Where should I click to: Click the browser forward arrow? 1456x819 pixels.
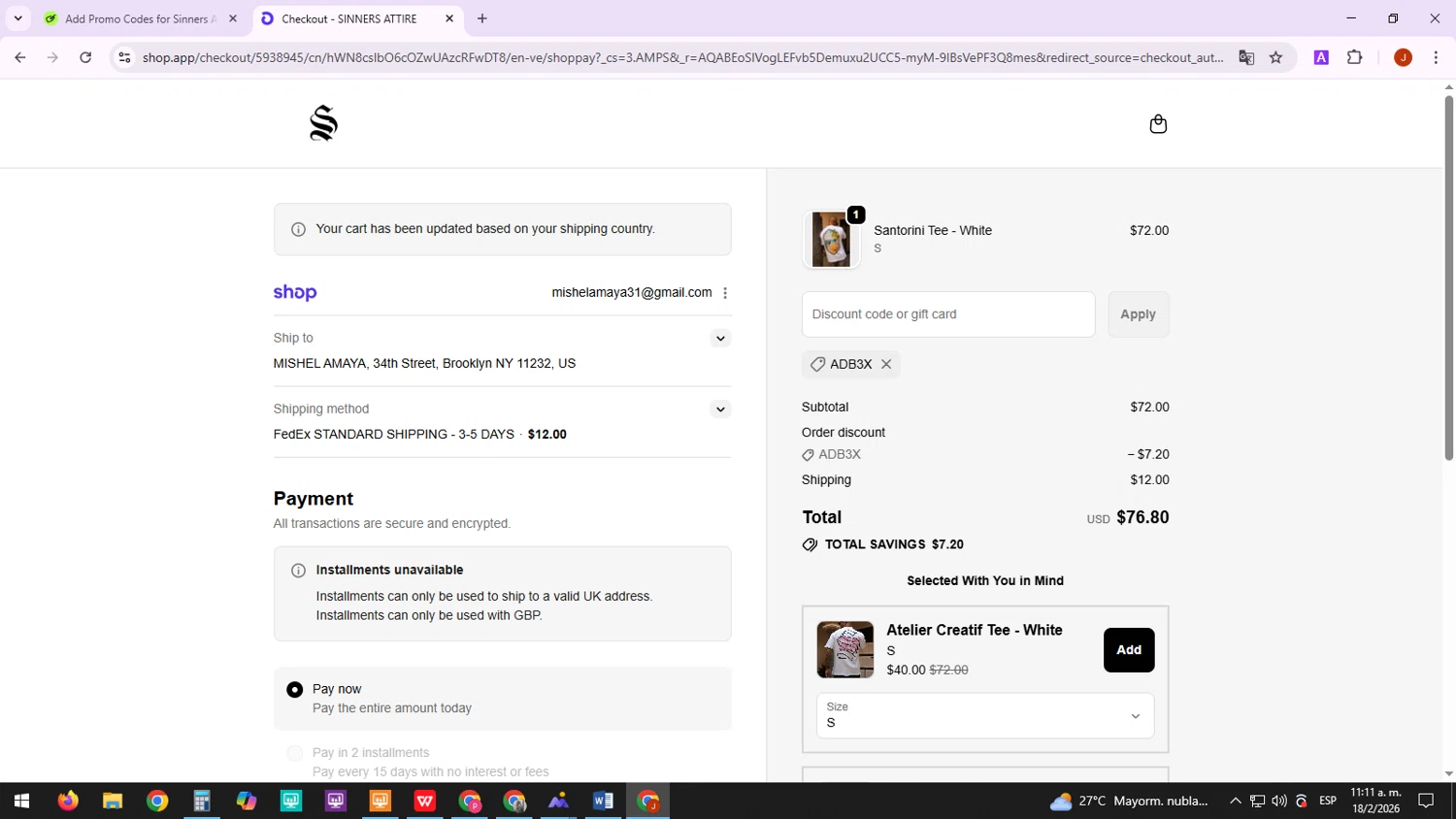tap(52, 57)
